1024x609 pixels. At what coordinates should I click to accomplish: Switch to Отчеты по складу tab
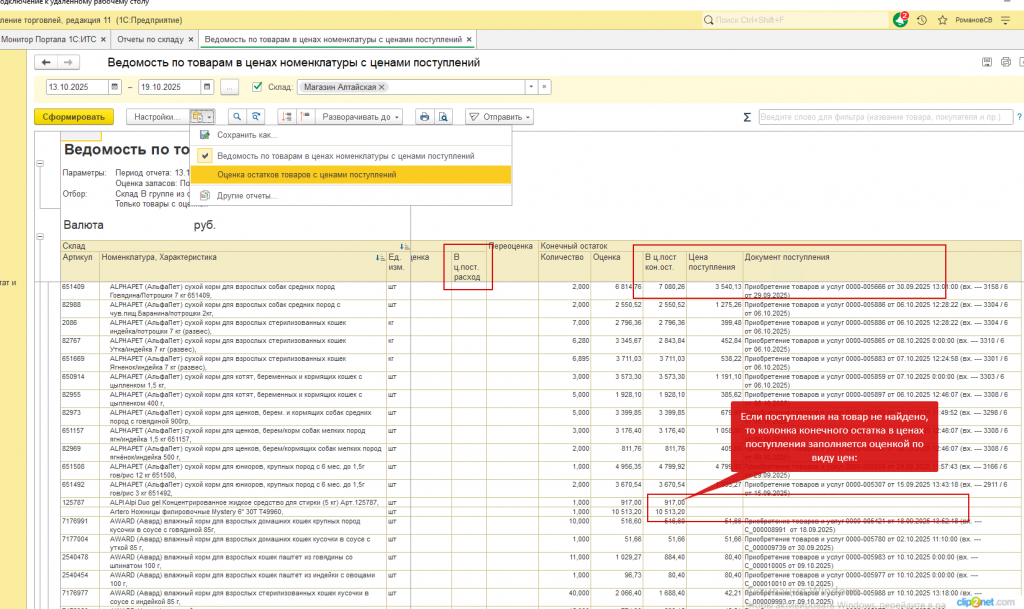pos(150,39)
